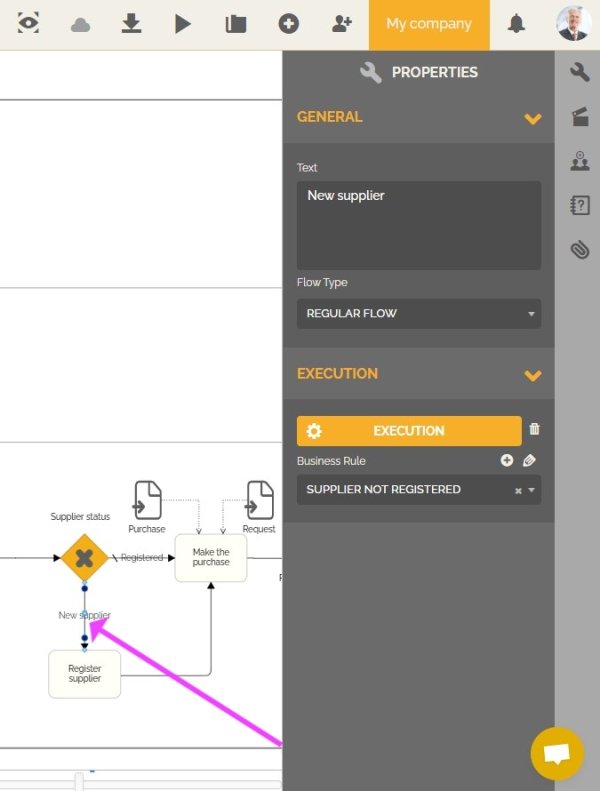Open the notifications bell
Image resolution: width=600 pixels, height=791 pixels.
click(516, 24)
